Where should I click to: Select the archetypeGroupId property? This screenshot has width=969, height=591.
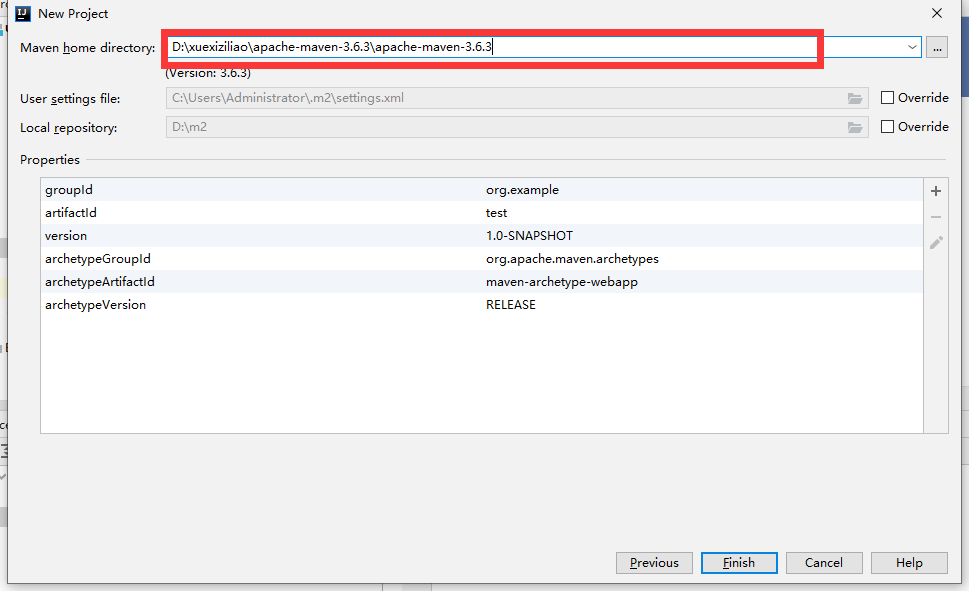click(x=98, y=259)
